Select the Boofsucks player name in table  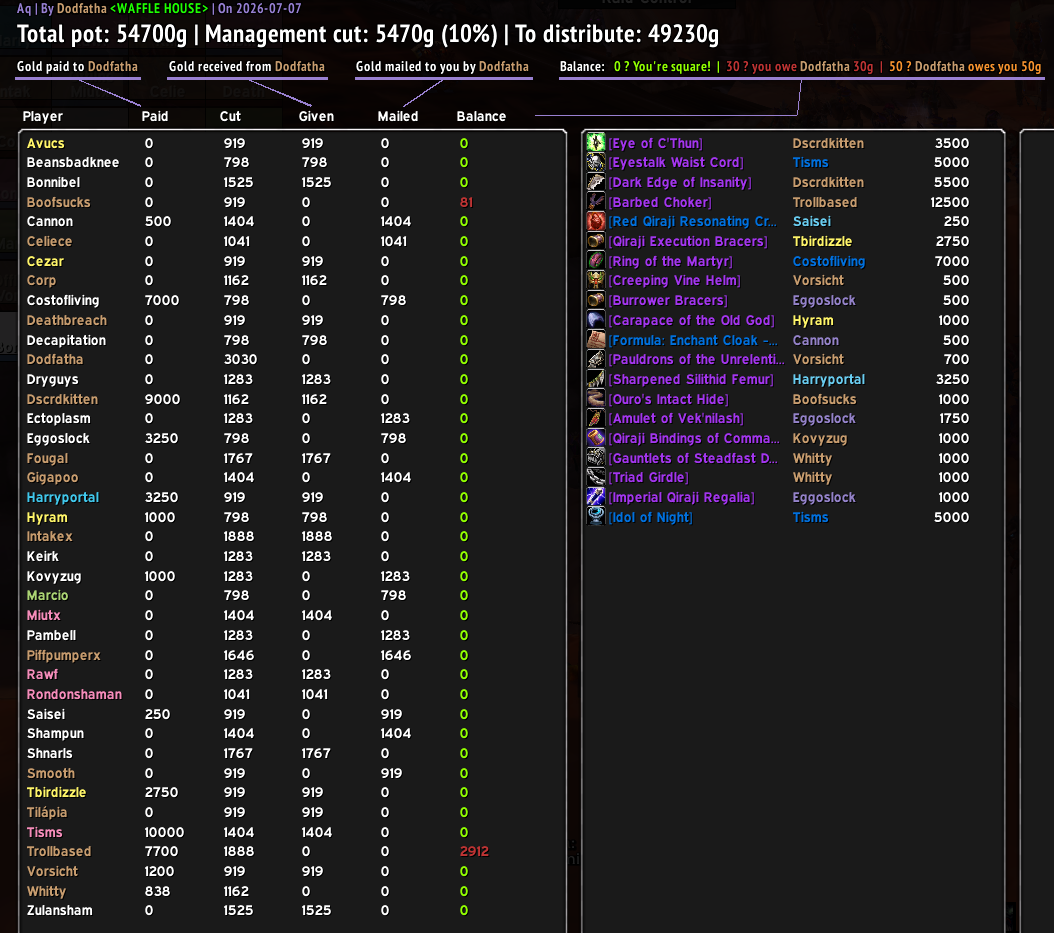[x=58, y=202]
